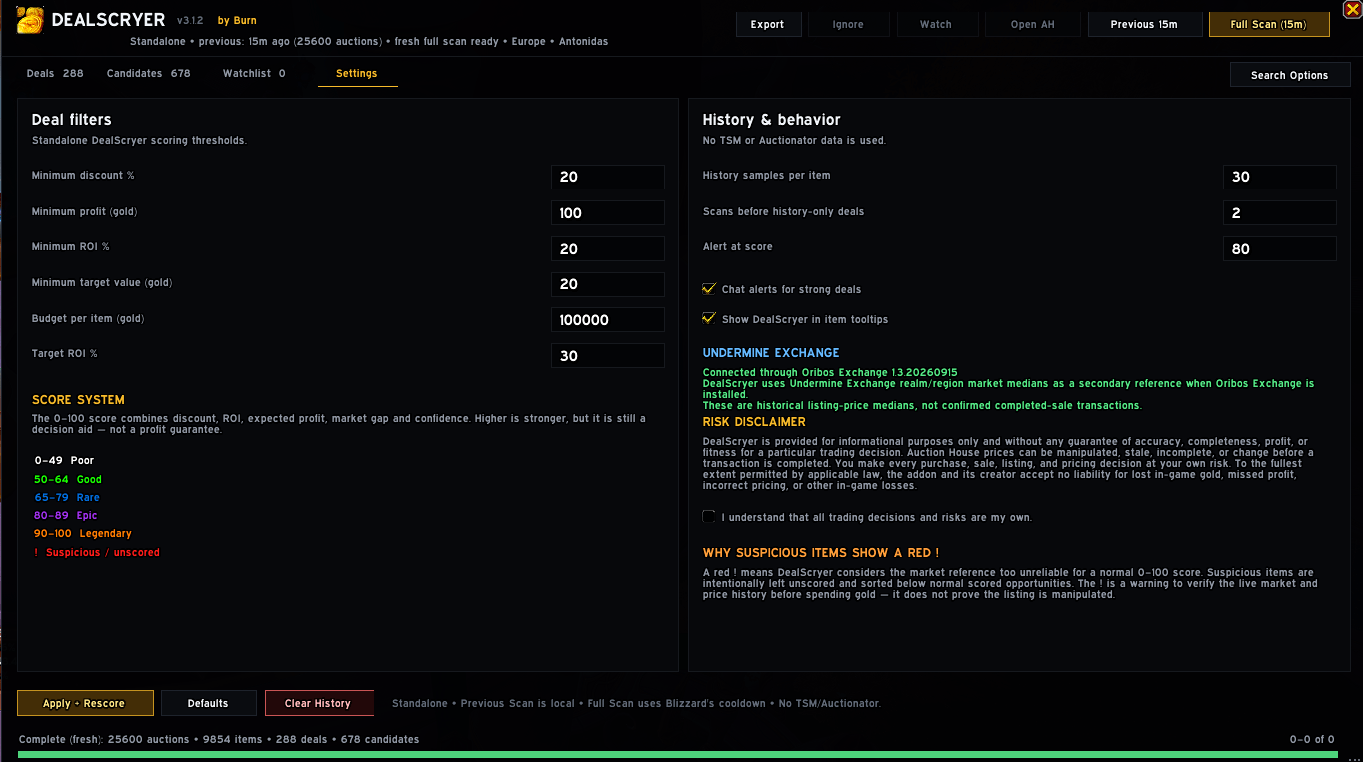Click the DEALSCRYER title text
The width and height of the screenshot is (1363, 762).
point(108,20)
